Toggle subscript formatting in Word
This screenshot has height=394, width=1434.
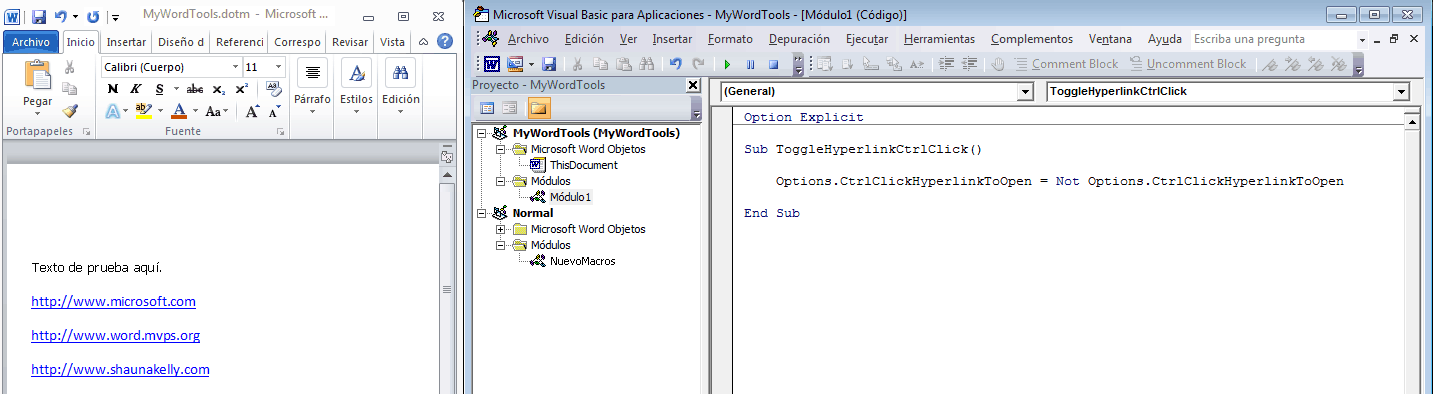(x=219, y=89)
